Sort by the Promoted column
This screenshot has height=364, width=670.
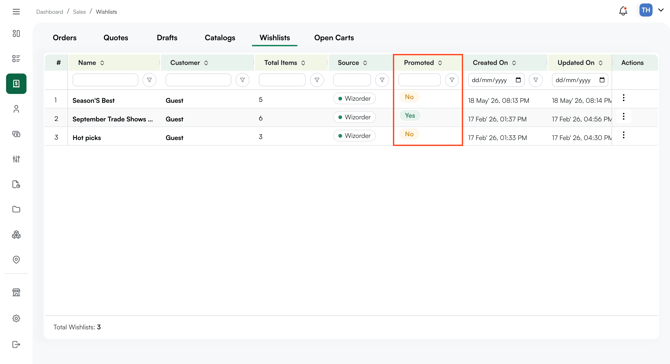coord(440,63)
